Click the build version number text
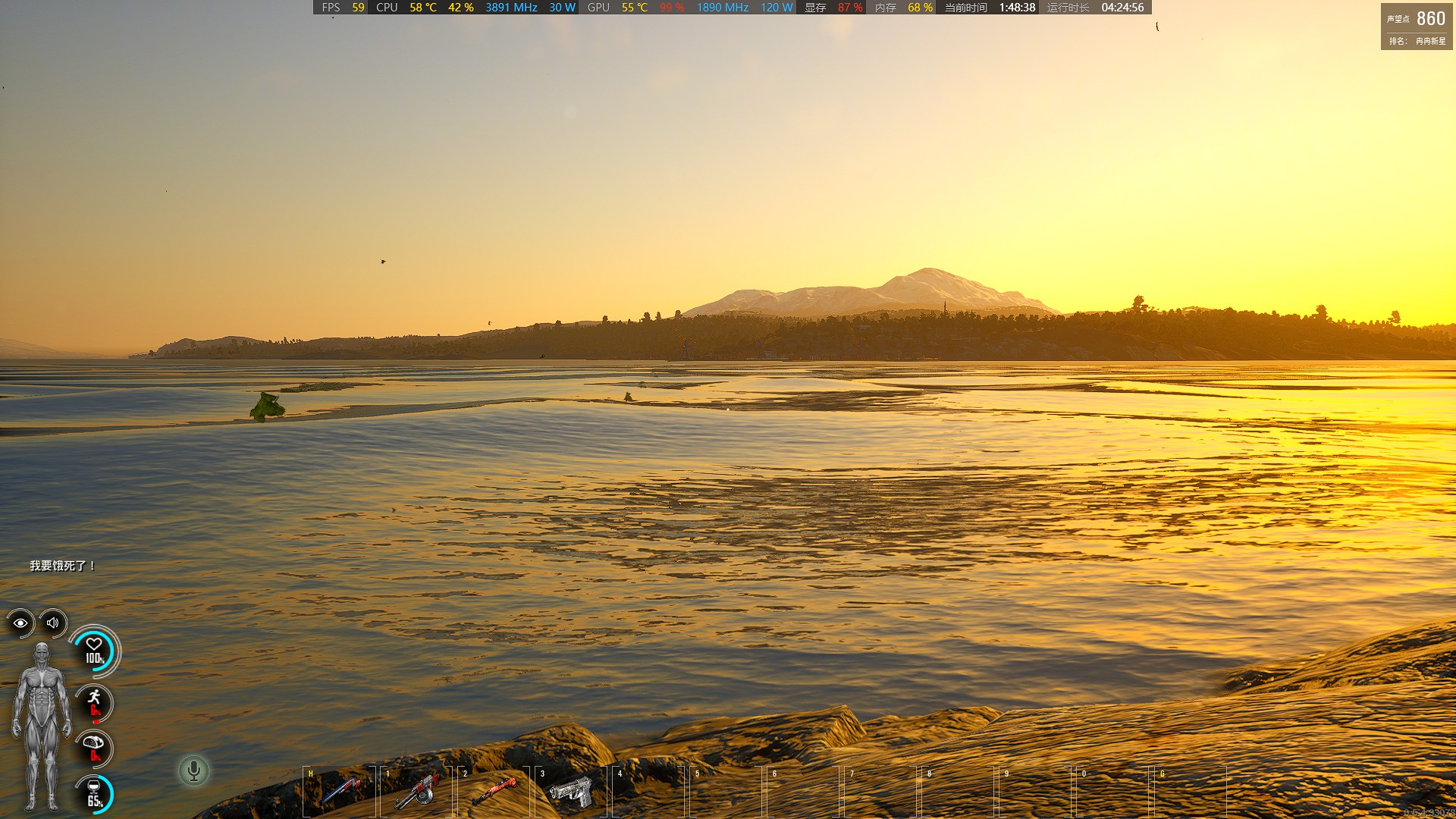1456x819 pixels. click(x=1429, y=813)
